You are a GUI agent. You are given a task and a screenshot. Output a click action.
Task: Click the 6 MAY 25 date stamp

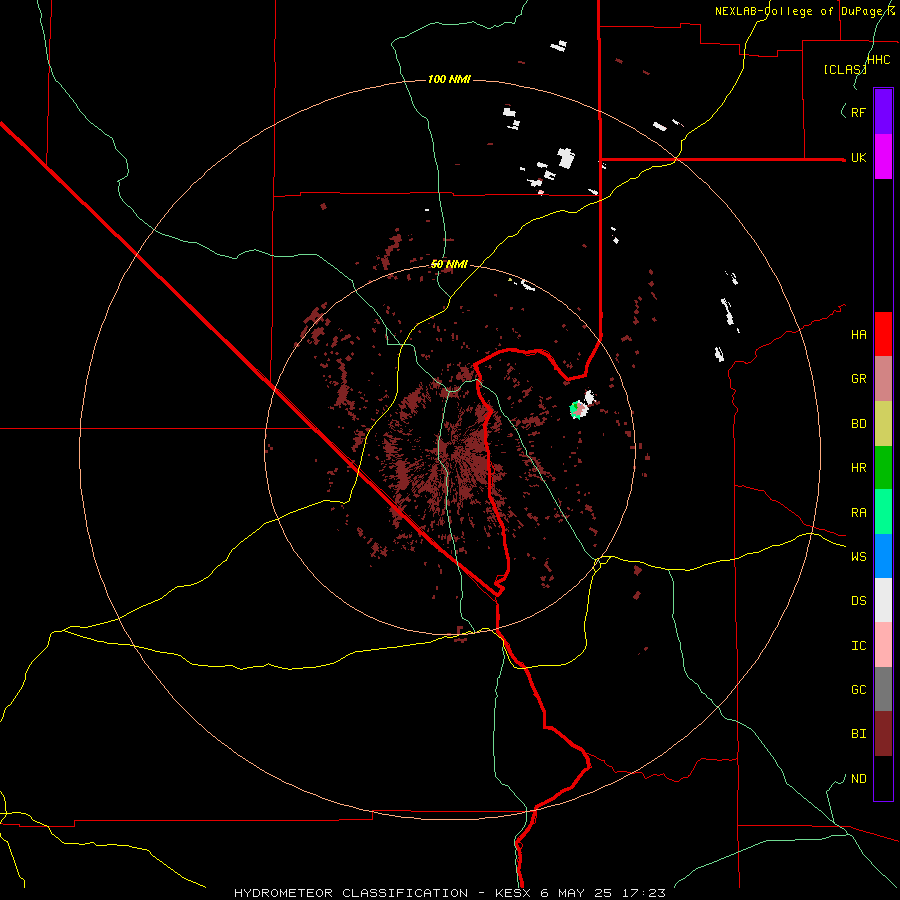(x=577, y=893)
